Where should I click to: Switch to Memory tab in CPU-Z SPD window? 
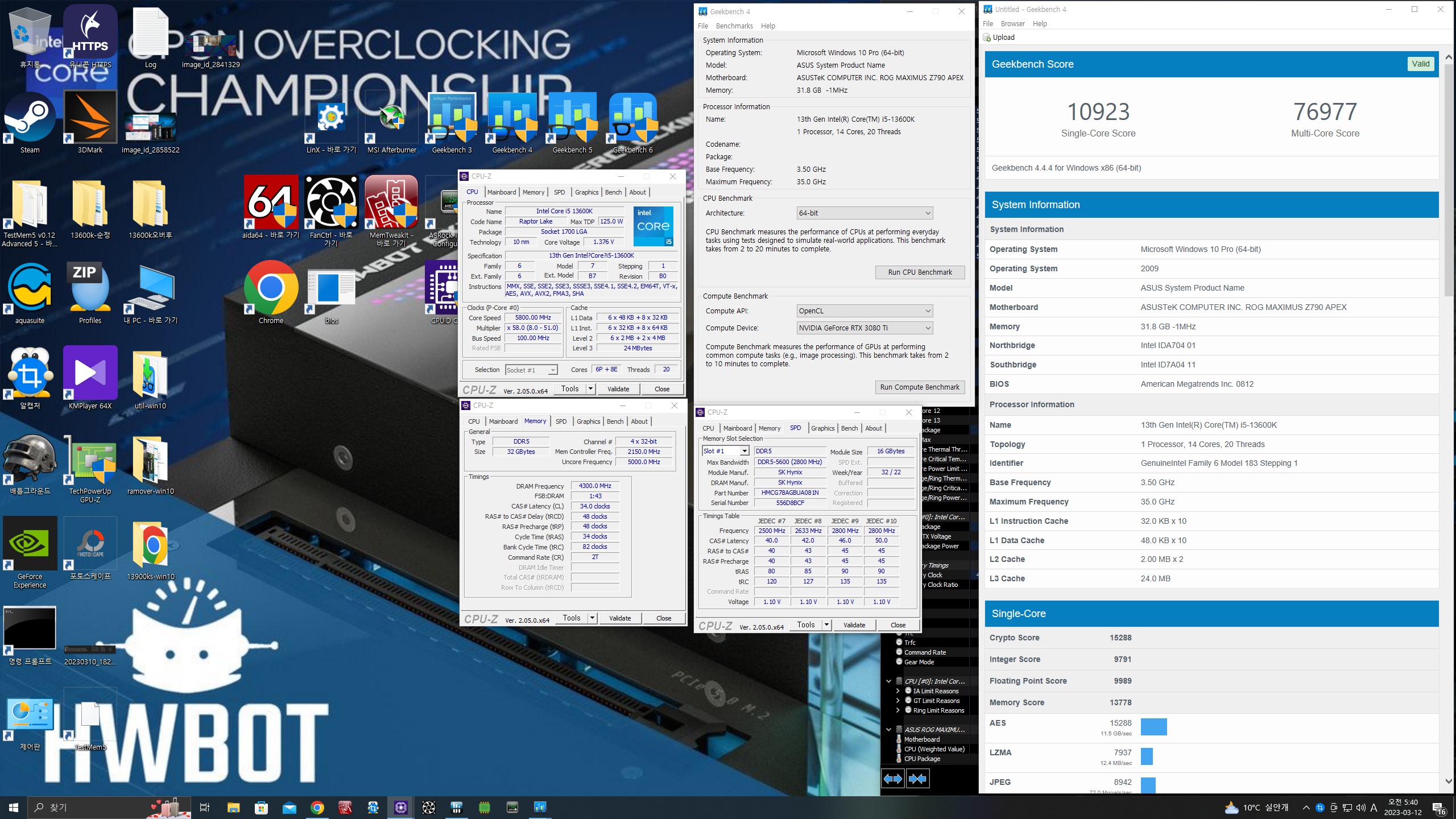pyautogui.click(x=770, y=428)
